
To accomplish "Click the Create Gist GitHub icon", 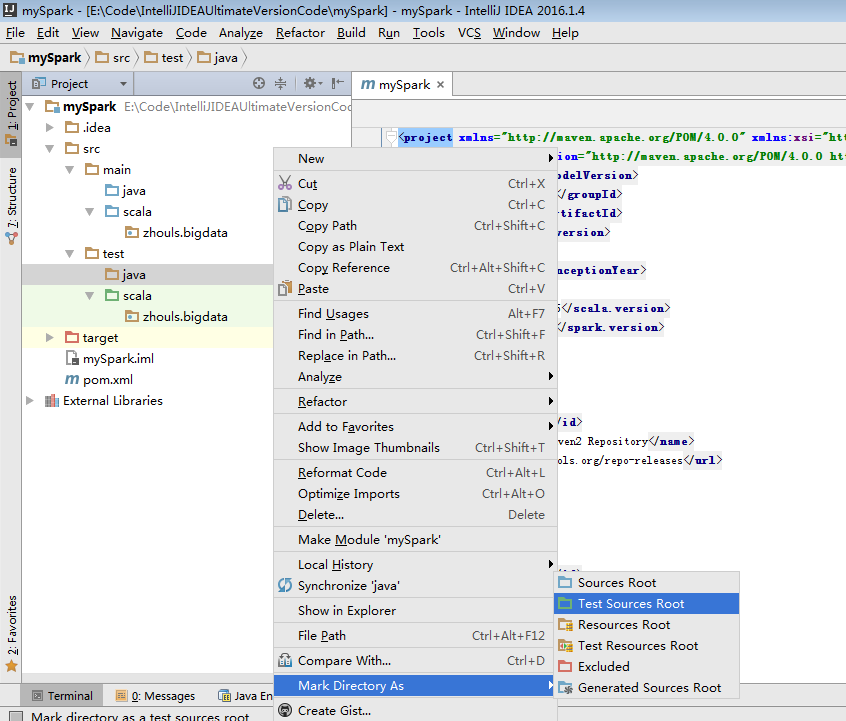I will (285, 710).
